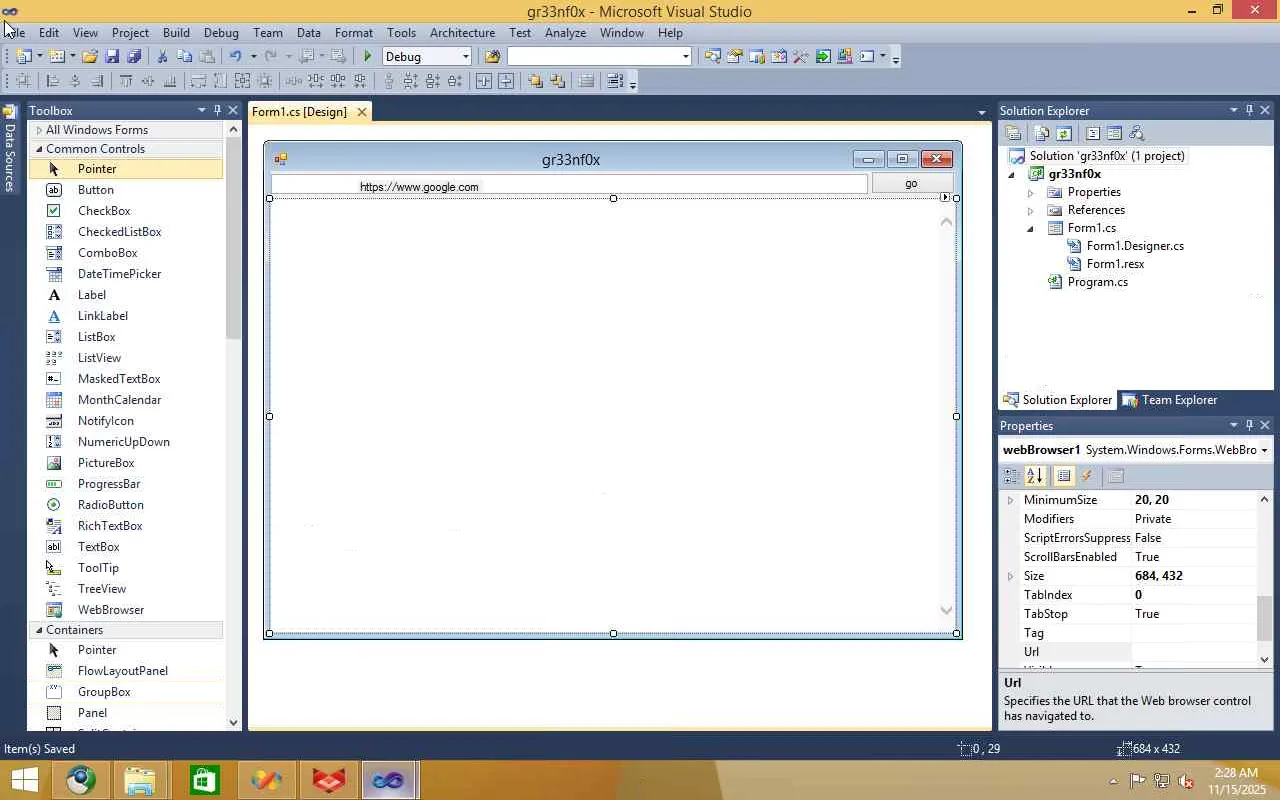Show the Events lightning bolt in Properties

(1087, 476)
